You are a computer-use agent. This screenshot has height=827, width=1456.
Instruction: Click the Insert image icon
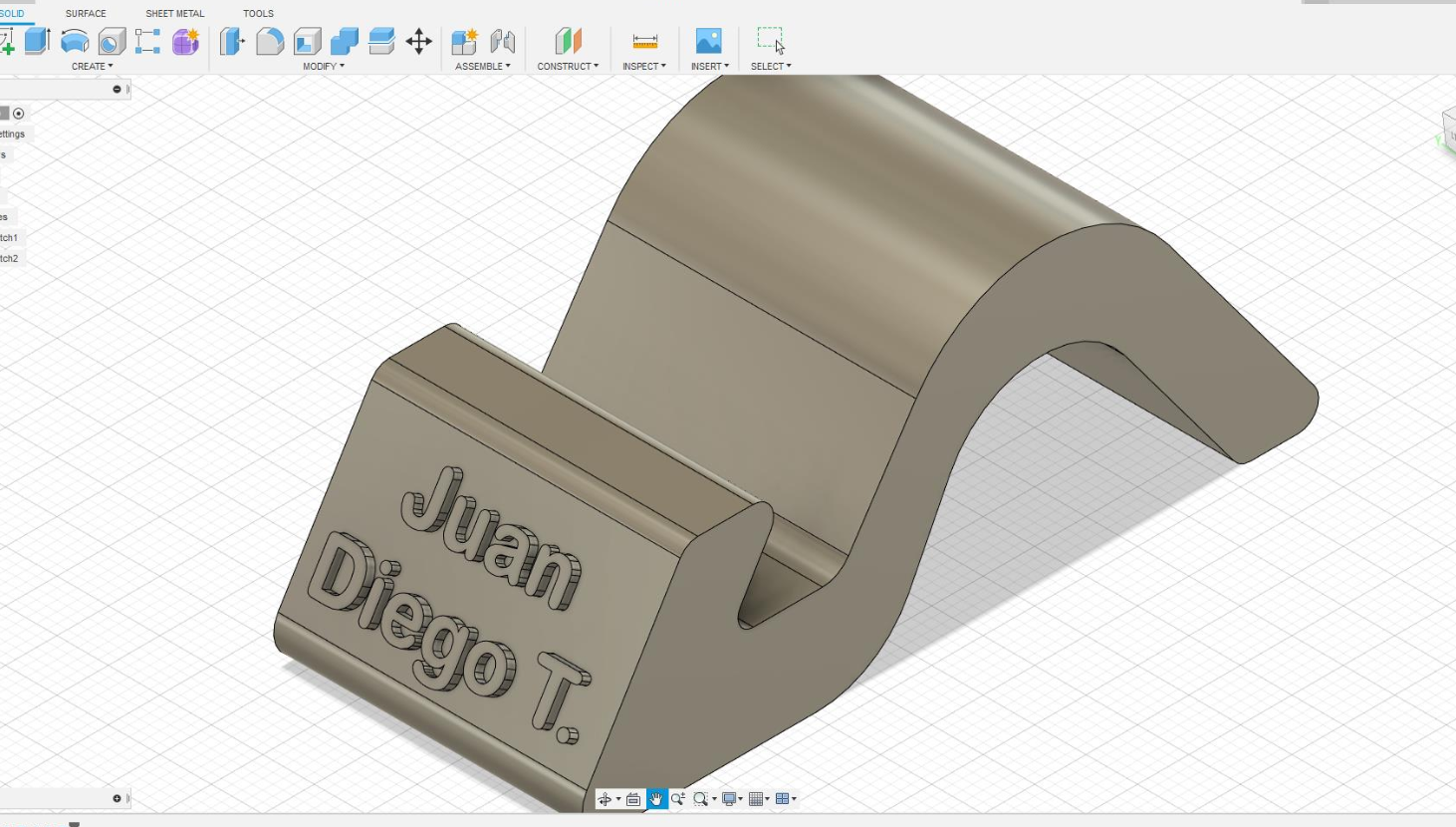coord(708,41)
